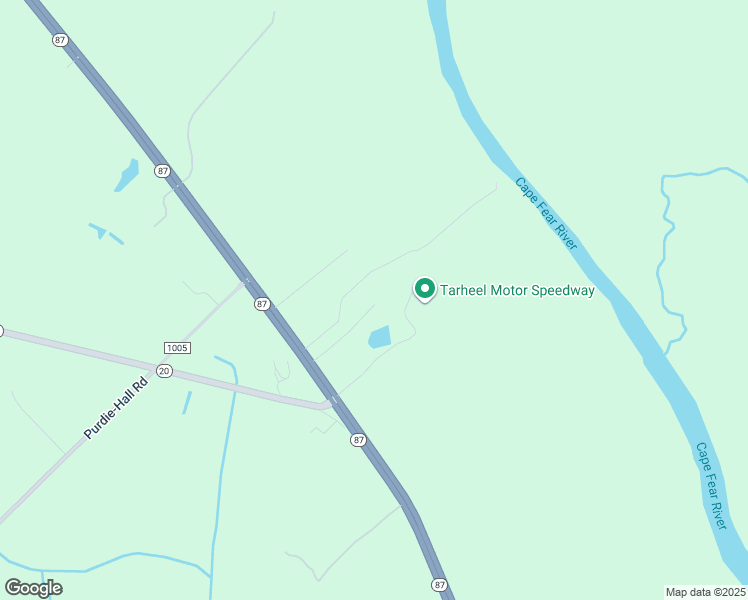This screenshot has width=748, height=600.
Task: Select the elongated pond west of highway 87
Action: (x=127, y=175)
